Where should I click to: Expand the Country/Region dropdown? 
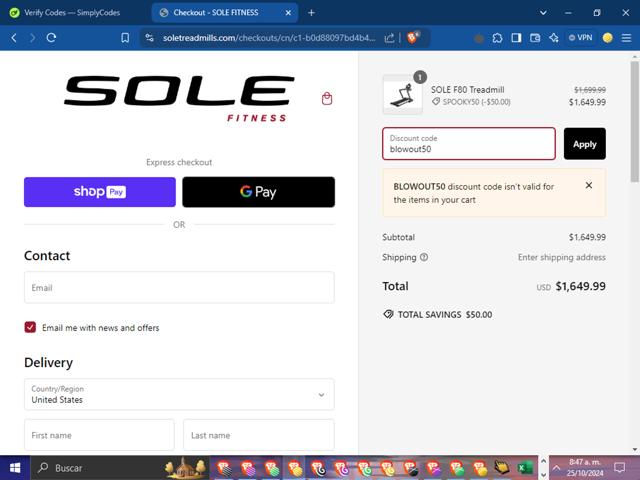tap(179, 394)
